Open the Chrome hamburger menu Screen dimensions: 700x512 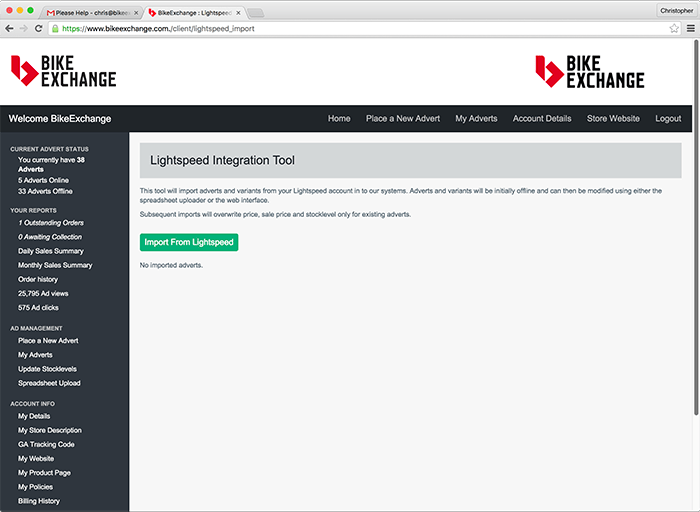tap(691, 29)
